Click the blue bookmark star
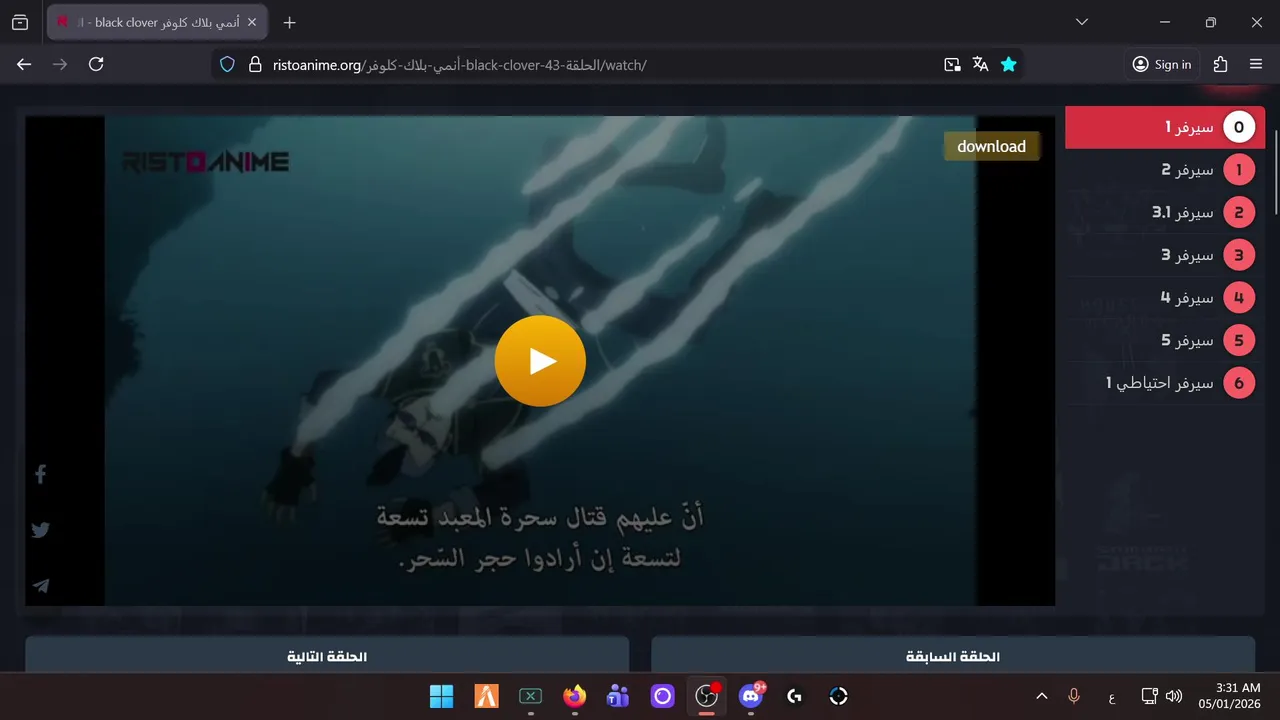Image resolution: width=1280 pixels, height=720 pixels. pyautogui.click(x=1009, y=65)
